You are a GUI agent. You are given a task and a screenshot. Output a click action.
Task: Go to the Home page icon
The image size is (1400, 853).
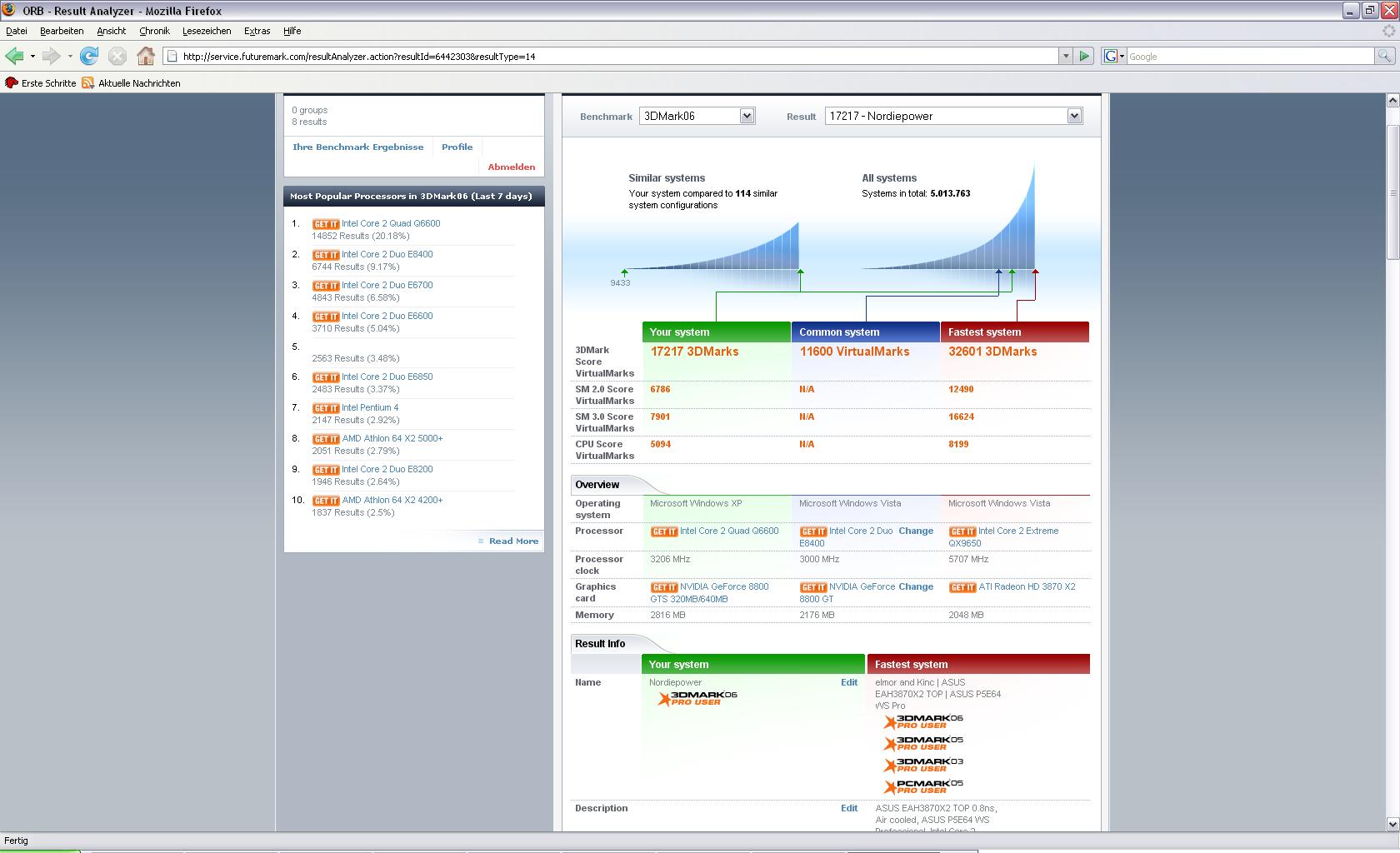(146, 56)
